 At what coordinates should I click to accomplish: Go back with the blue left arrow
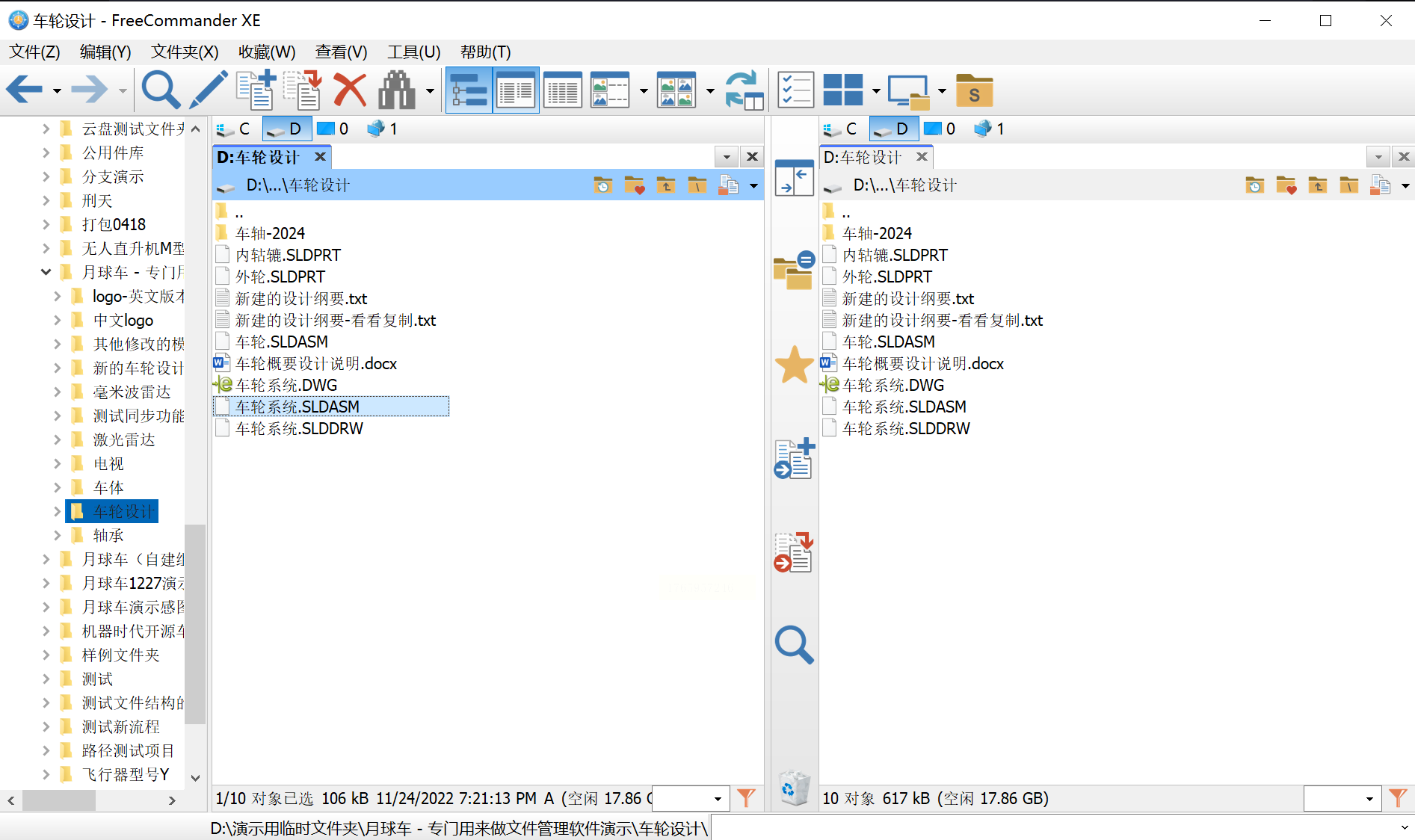pos(24,90)
